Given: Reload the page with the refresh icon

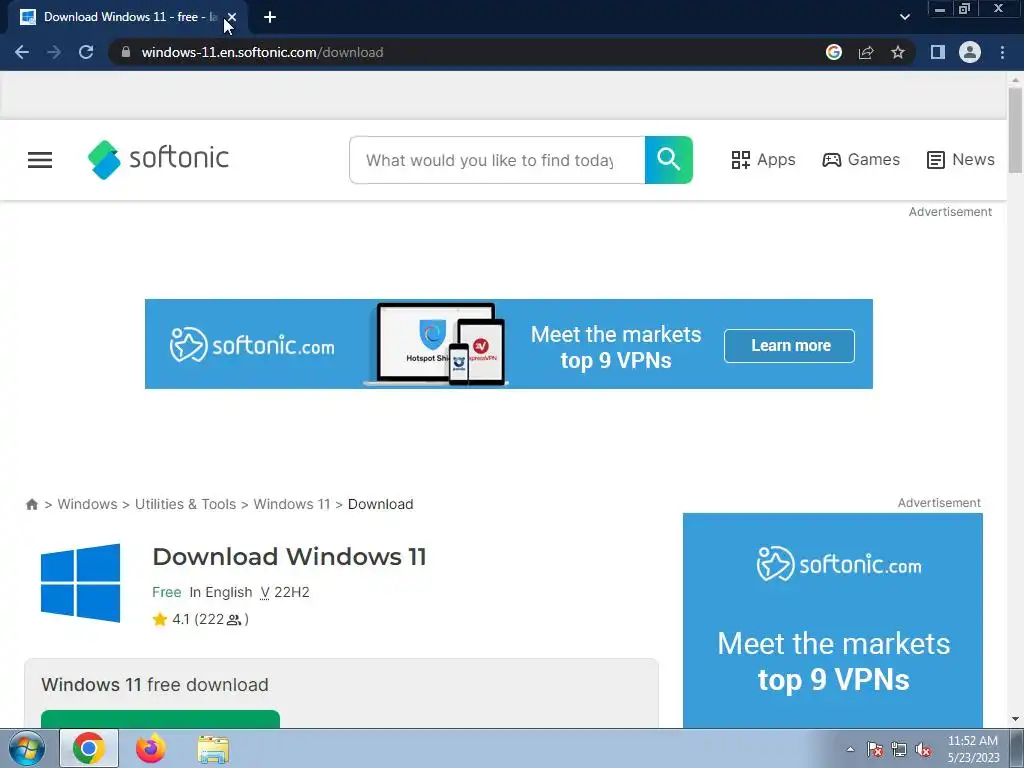Looking at the screenshot, I should click(86, 52).
